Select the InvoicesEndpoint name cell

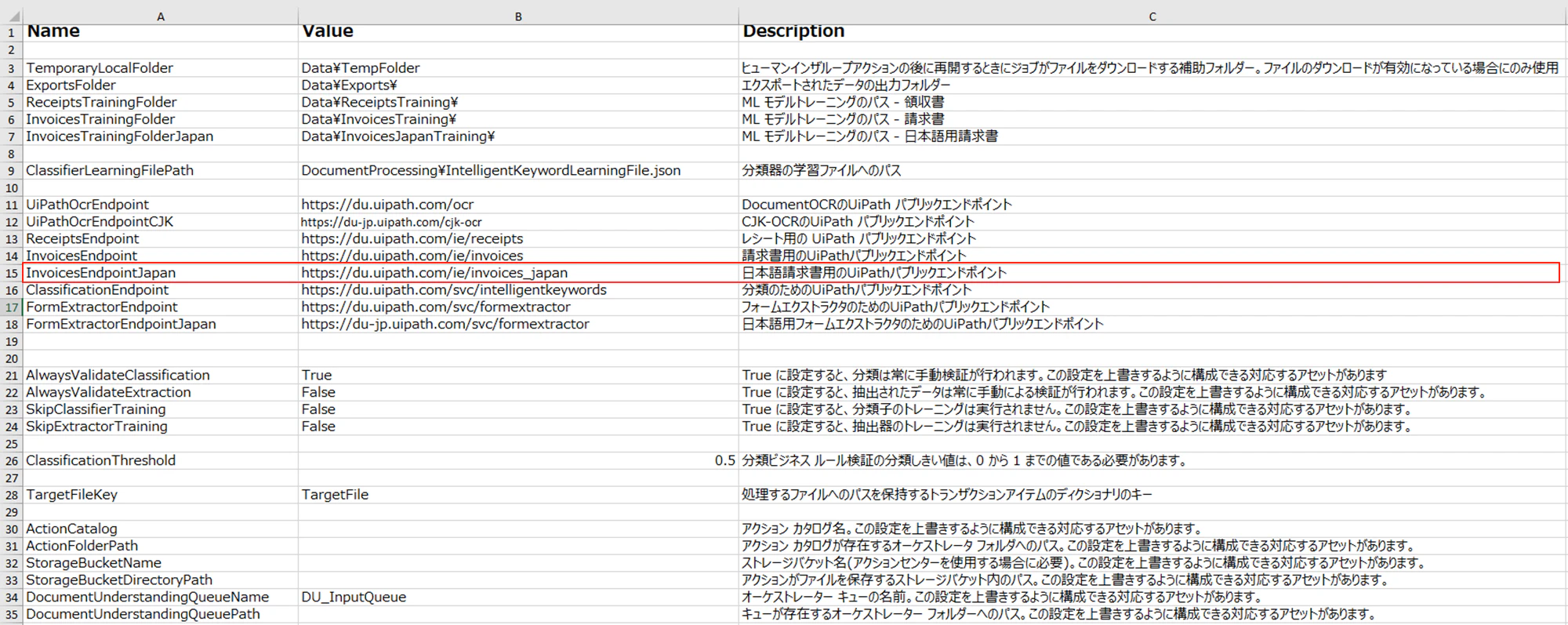point(161,256)
